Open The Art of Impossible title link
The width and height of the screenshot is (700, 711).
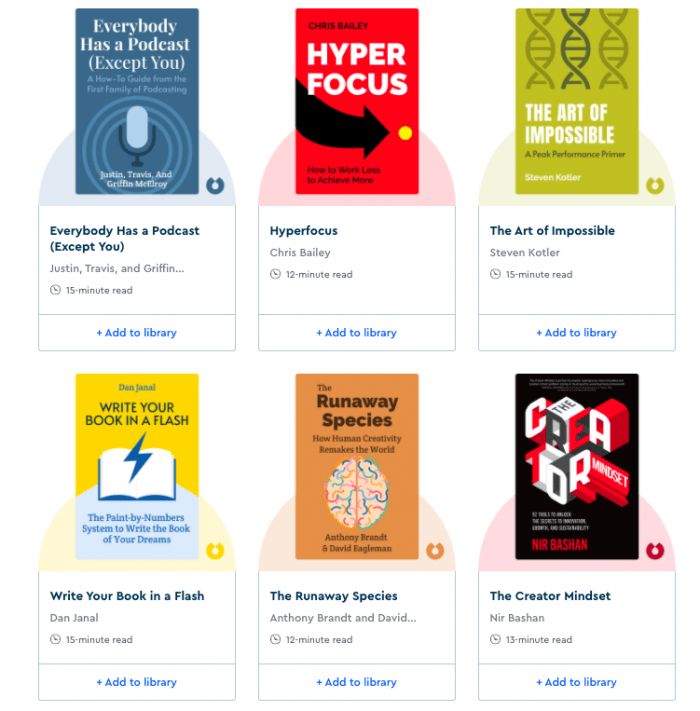point(552,231)
